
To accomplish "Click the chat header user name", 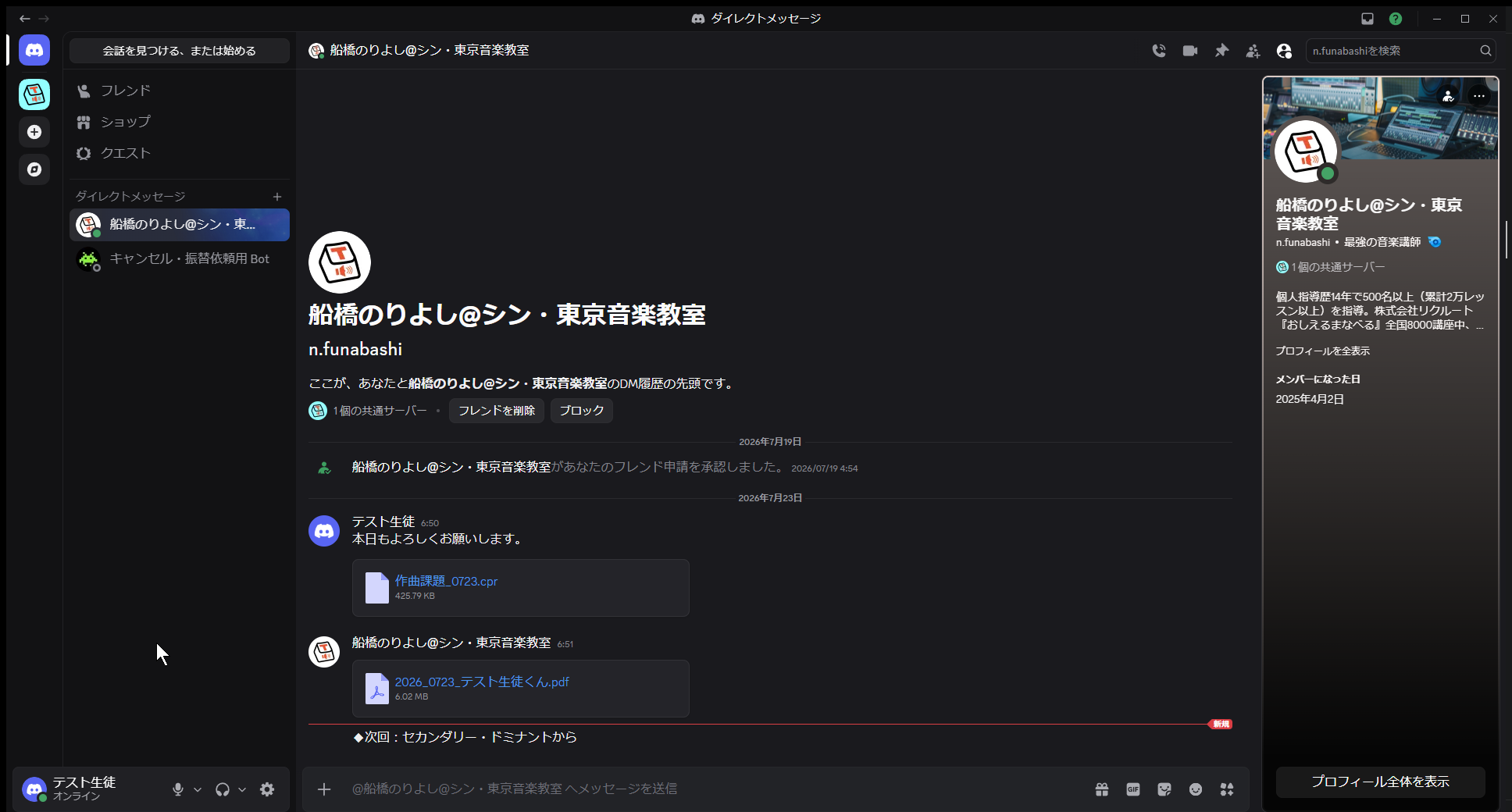I will (430, 50).
